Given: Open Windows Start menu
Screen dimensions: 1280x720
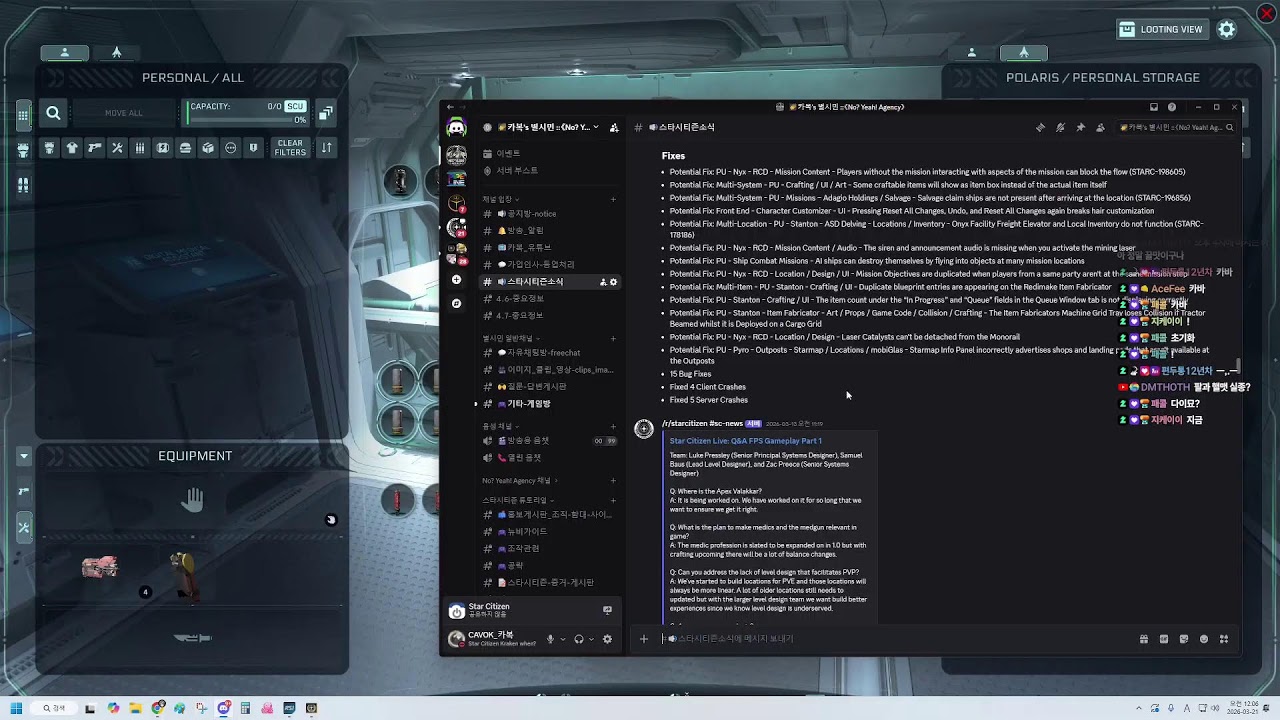Looking at the screenshot, I should (x=16, y=708).
